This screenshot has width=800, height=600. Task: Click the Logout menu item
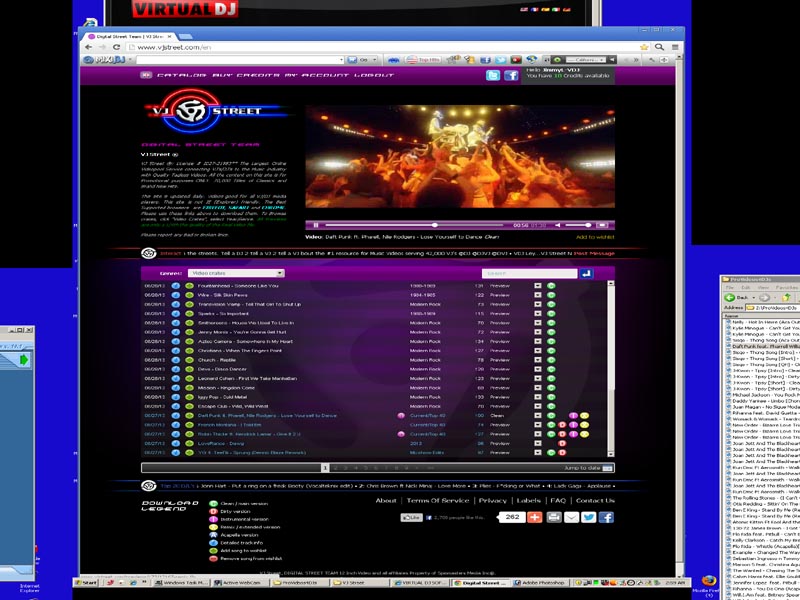coord(374,76)
